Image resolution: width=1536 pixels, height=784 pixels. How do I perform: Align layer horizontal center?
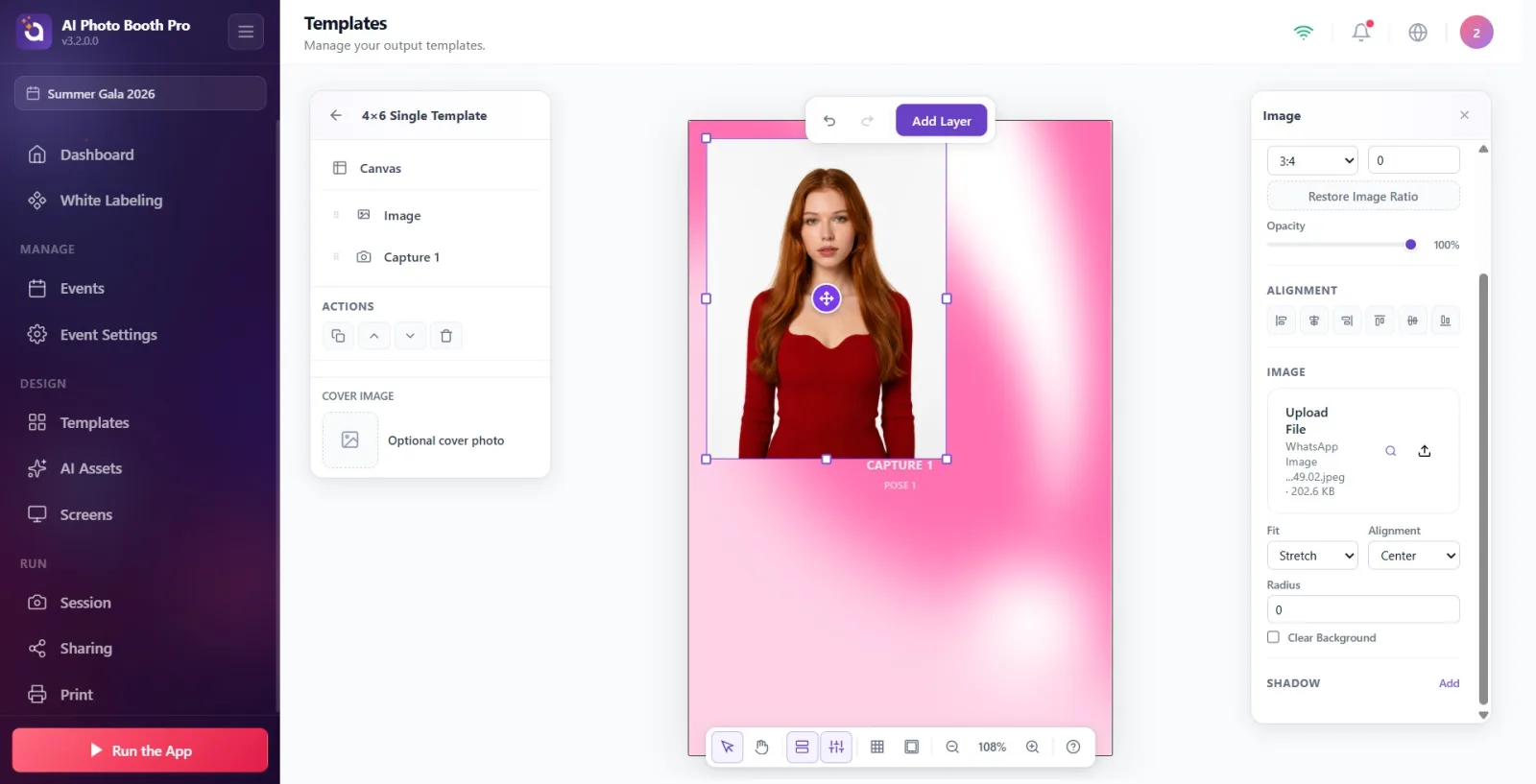tap(1314, 321)
